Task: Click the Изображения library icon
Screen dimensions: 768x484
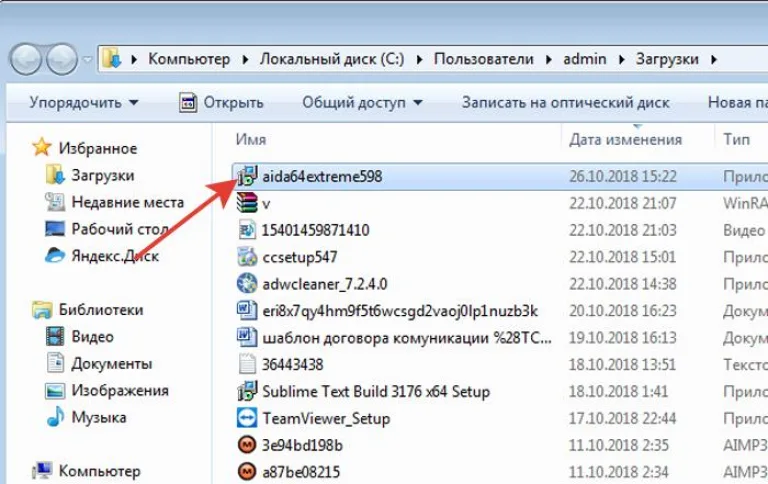Action: 55,390
